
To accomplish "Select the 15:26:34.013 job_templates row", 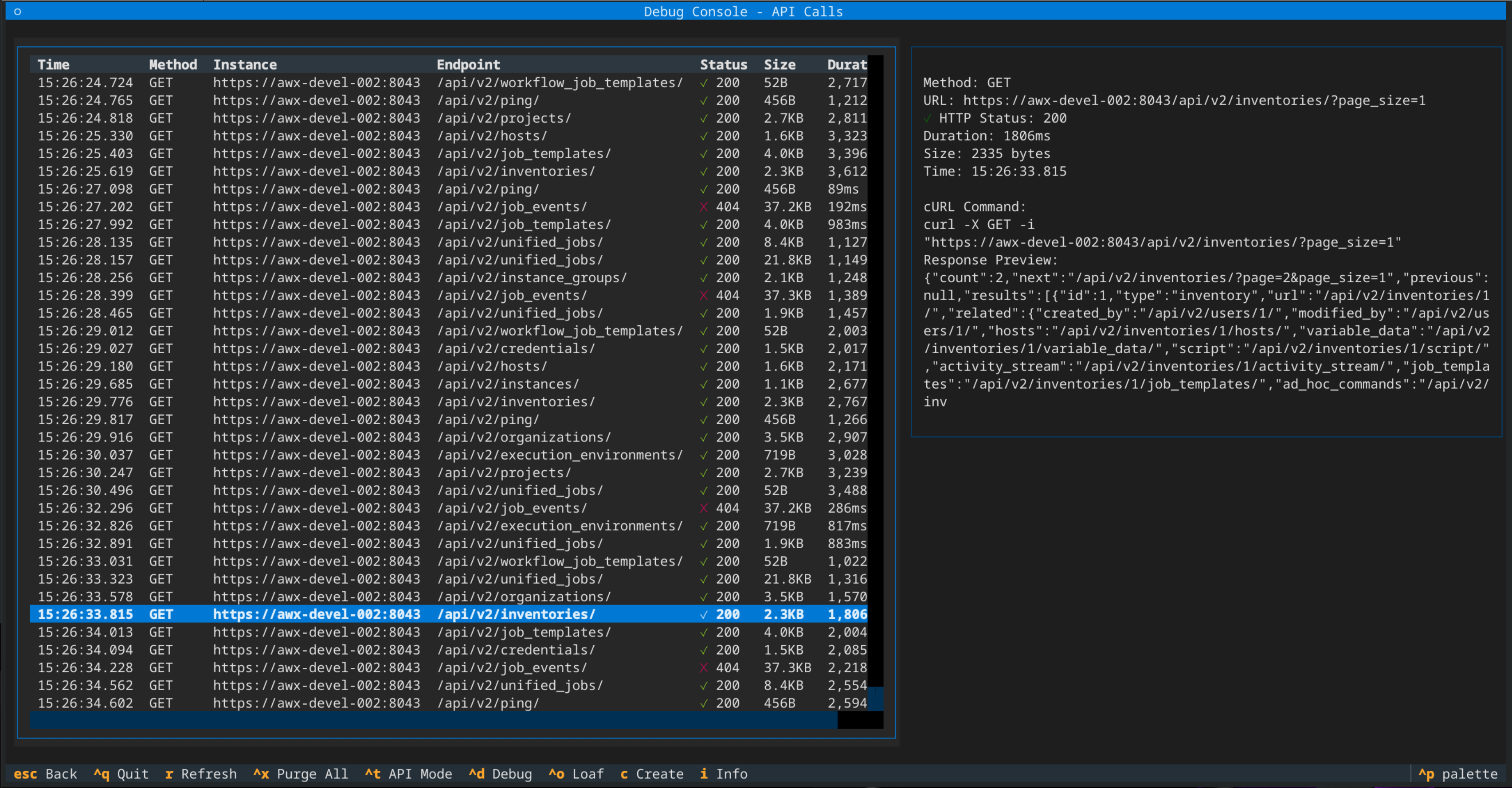I will pyautogui.click(x=448, y=632).
